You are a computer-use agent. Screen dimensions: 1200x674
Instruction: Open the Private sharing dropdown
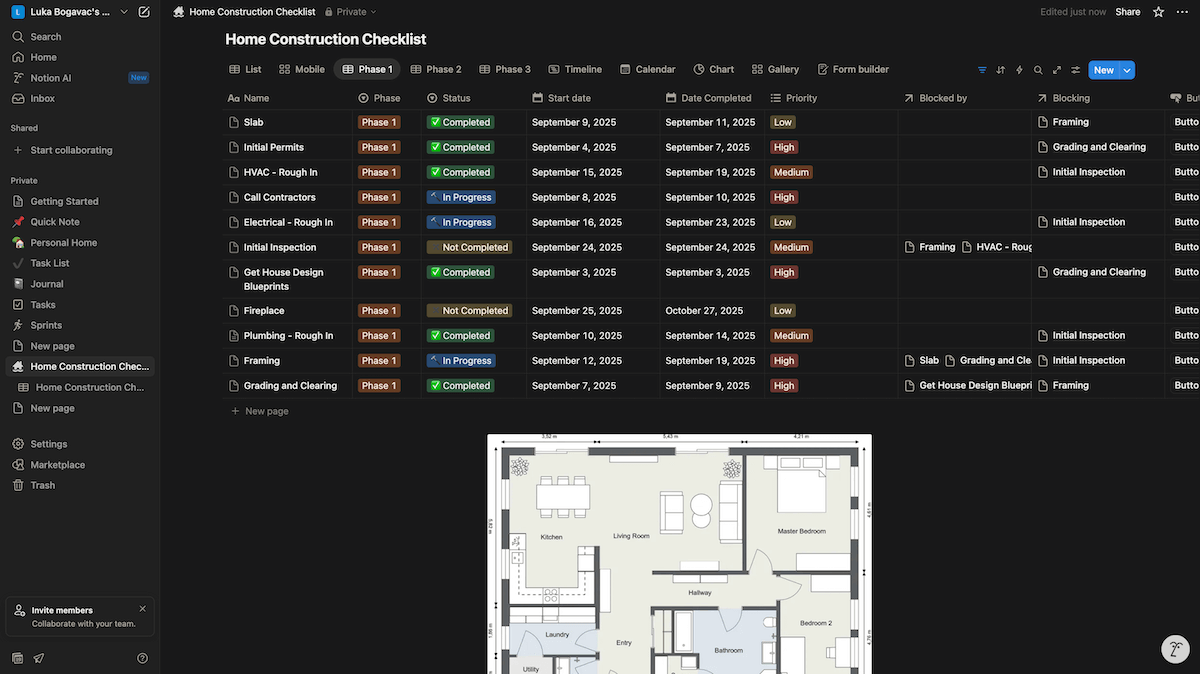(349, 11)
